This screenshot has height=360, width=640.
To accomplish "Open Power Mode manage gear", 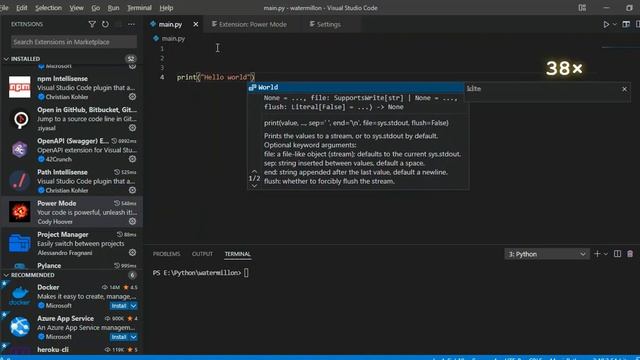I will pos(132,221).
